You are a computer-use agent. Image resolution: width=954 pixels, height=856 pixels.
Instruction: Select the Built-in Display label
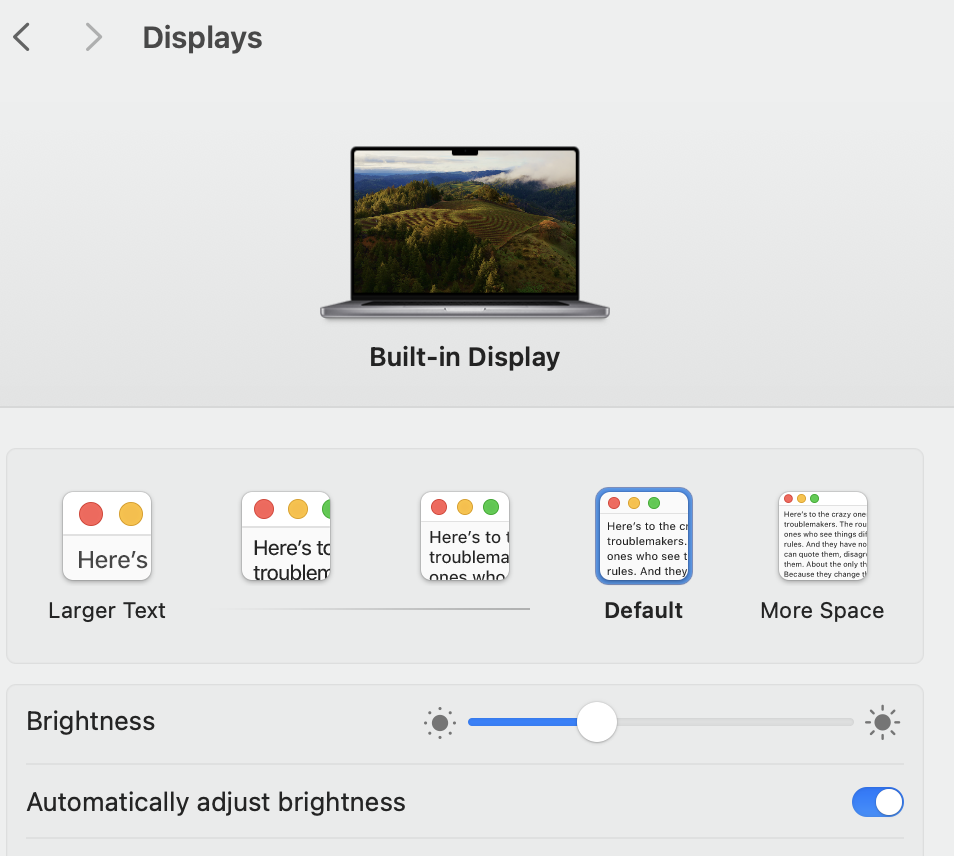[464, 356]
